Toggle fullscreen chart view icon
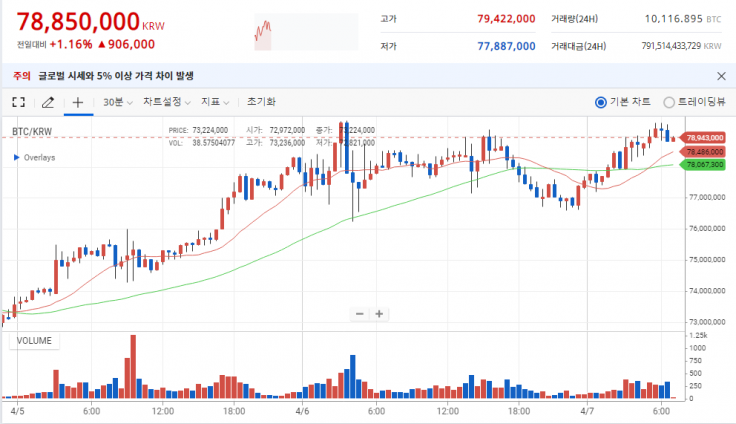The image size is (736, 424). point(18,102)
